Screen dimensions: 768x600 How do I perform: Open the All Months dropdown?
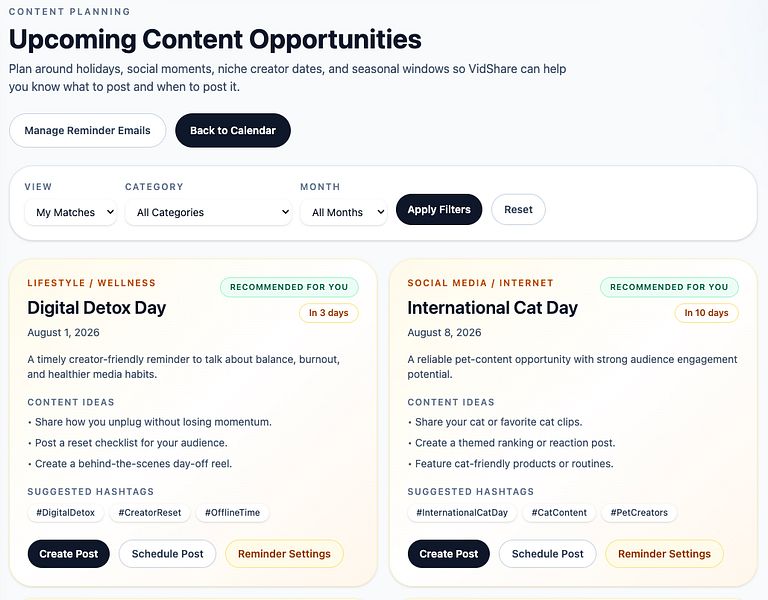point(344,212)
